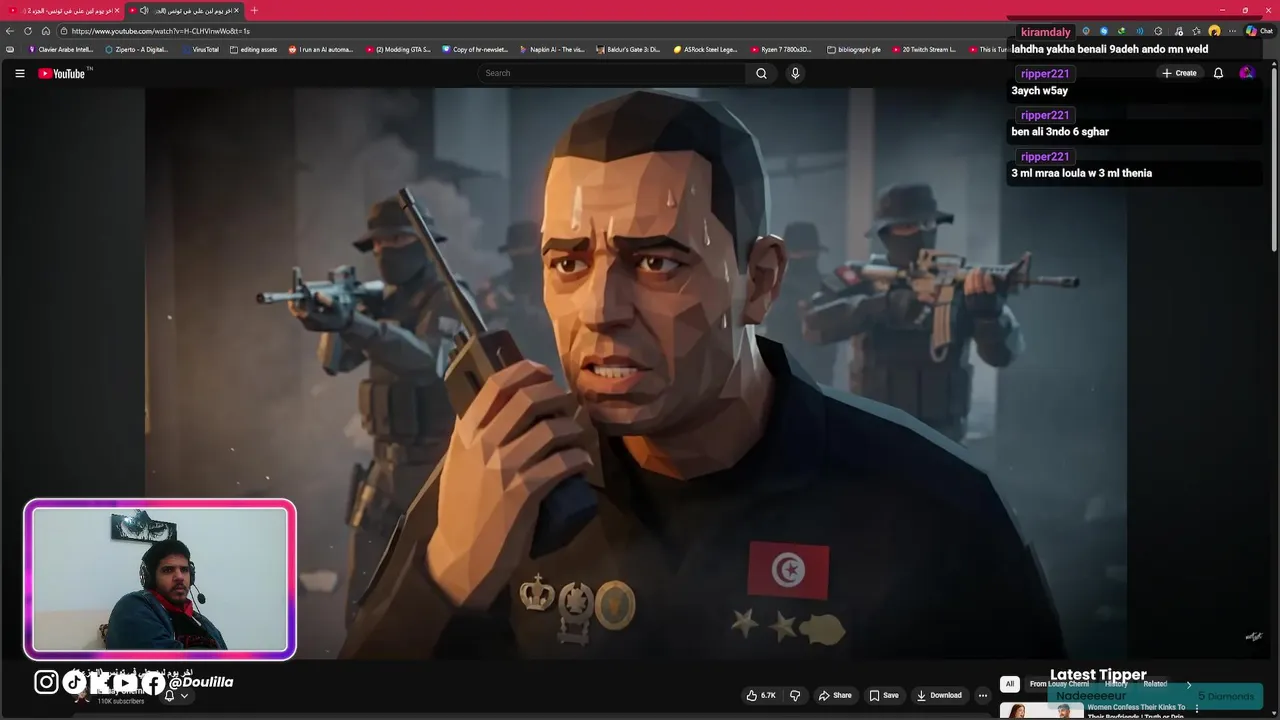The width and height of the screenshot is (1280, 720).
Task: Open the Copilot Chat button
Action: point(1259,31)
